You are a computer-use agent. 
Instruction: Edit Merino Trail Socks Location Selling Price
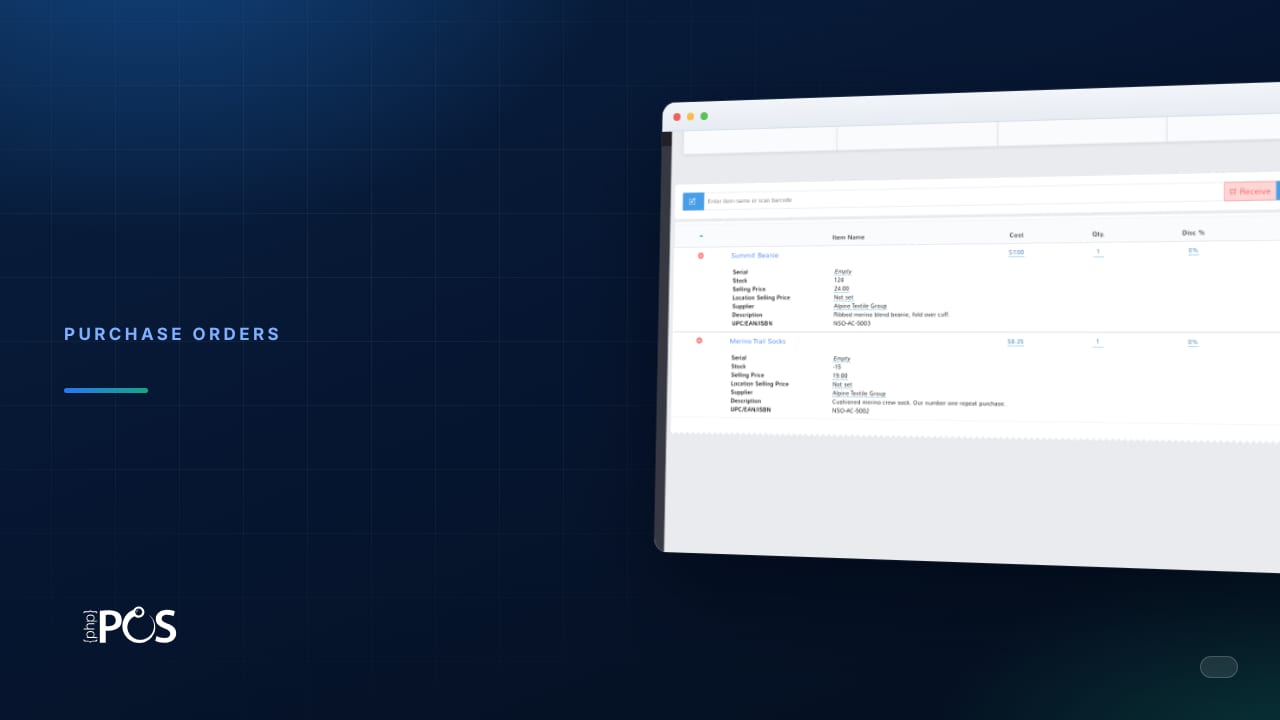pyautogui.click(x=842, y=384)
